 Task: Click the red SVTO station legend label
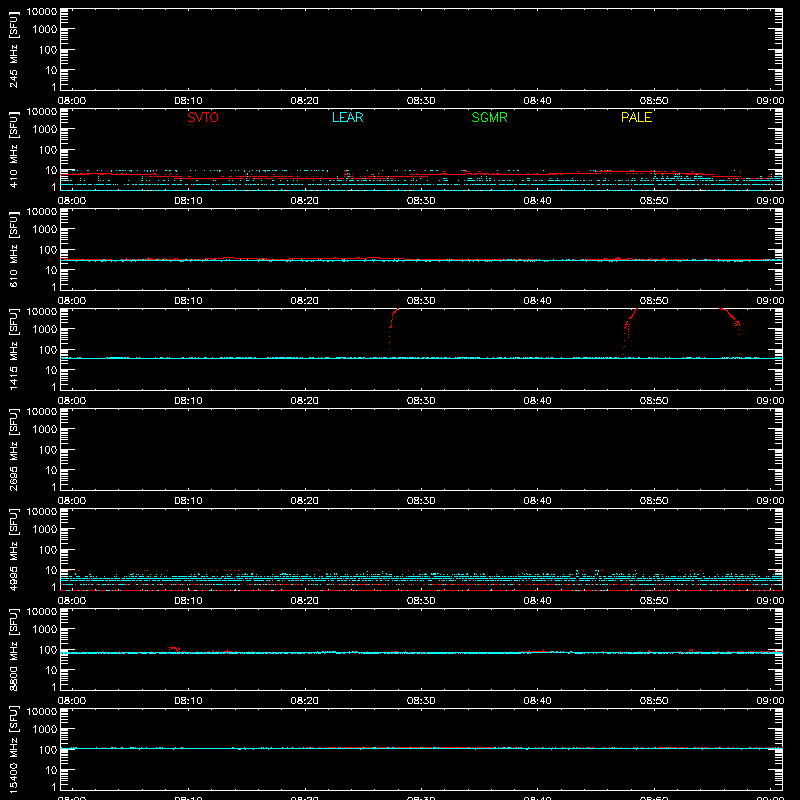click(x=203, y=117)
